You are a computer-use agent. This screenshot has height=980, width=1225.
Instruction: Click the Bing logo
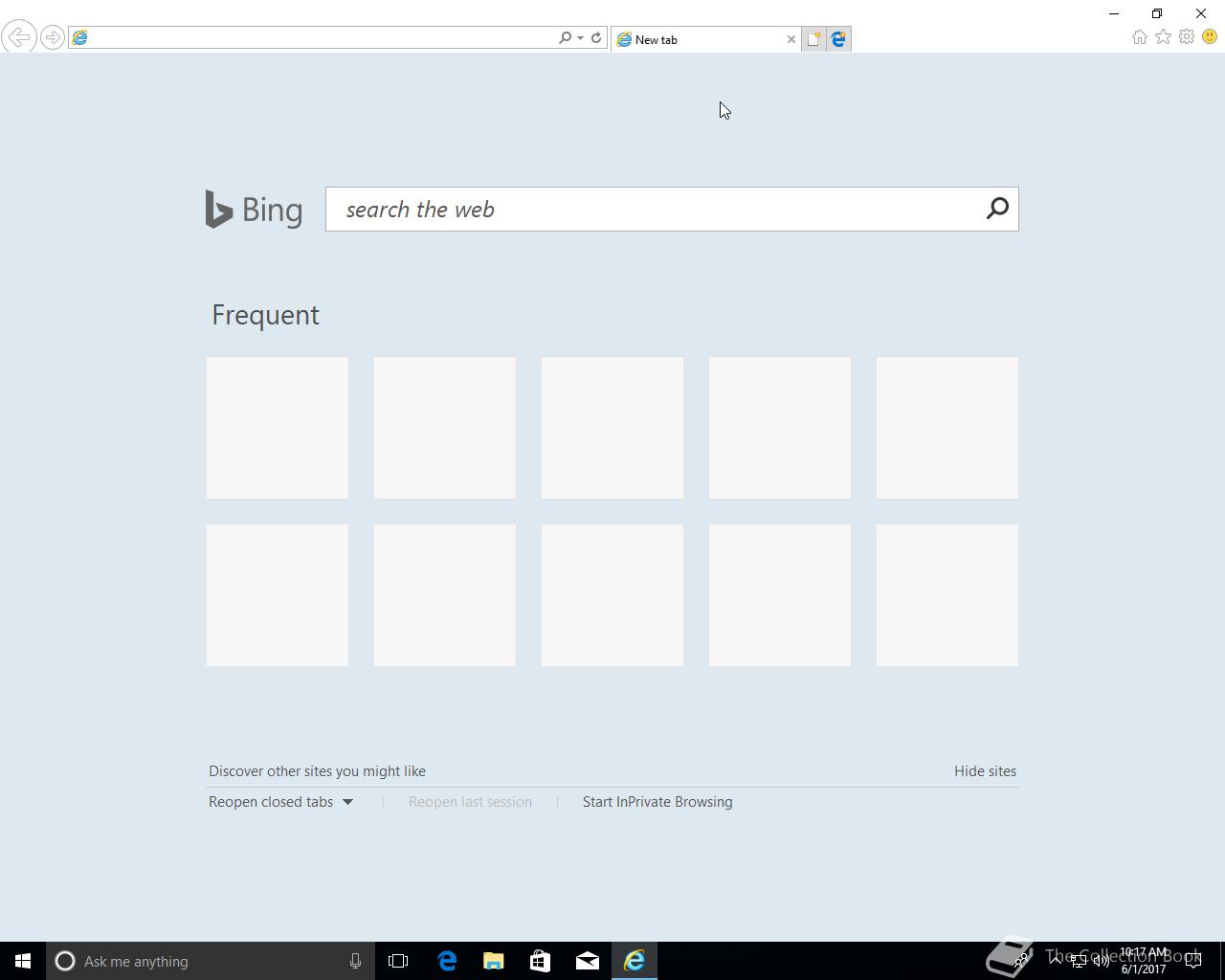(x=254, y=210)
